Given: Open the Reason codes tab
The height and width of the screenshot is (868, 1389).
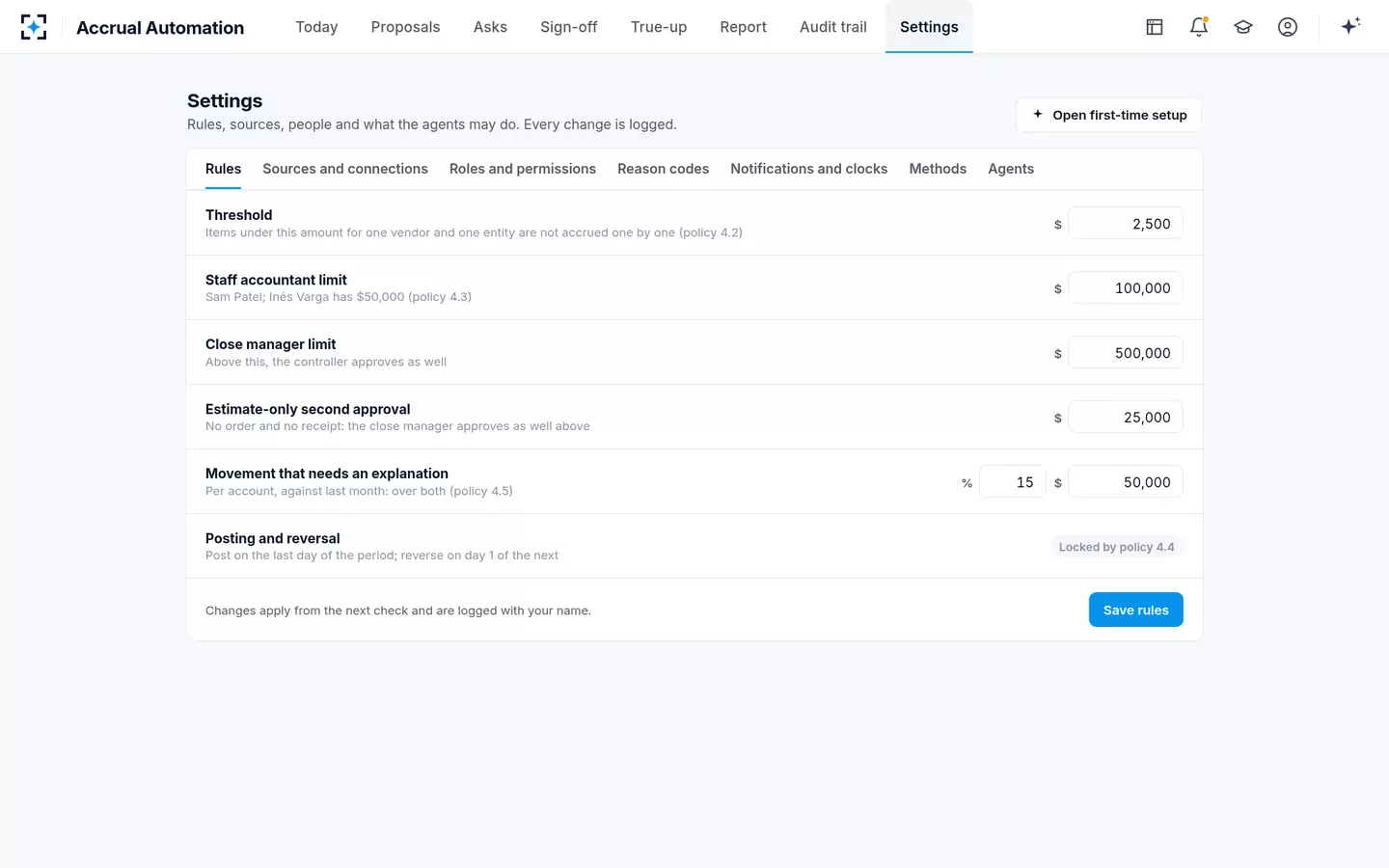Looking at the screenshot, I should (664, 169).
